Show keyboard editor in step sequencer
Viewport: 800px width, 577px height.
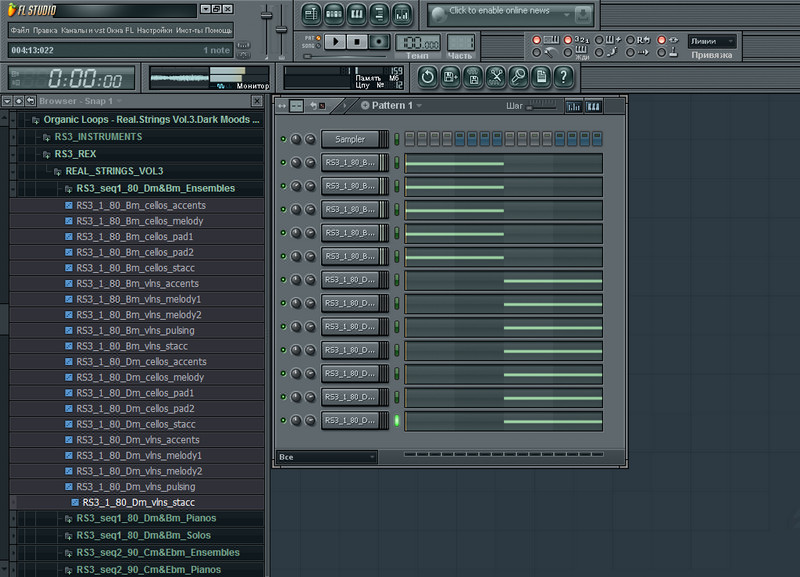click(594, 106)
